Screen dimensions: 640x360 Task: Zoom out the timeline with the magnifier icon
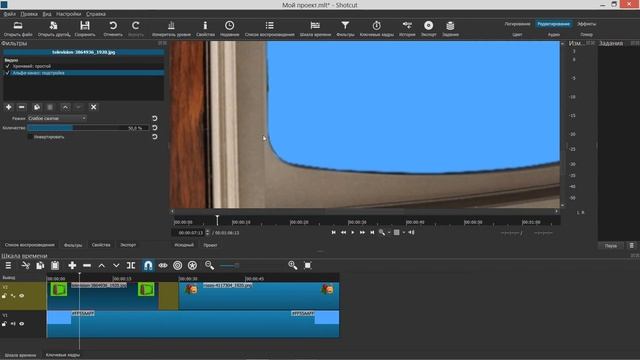(209, 265)
